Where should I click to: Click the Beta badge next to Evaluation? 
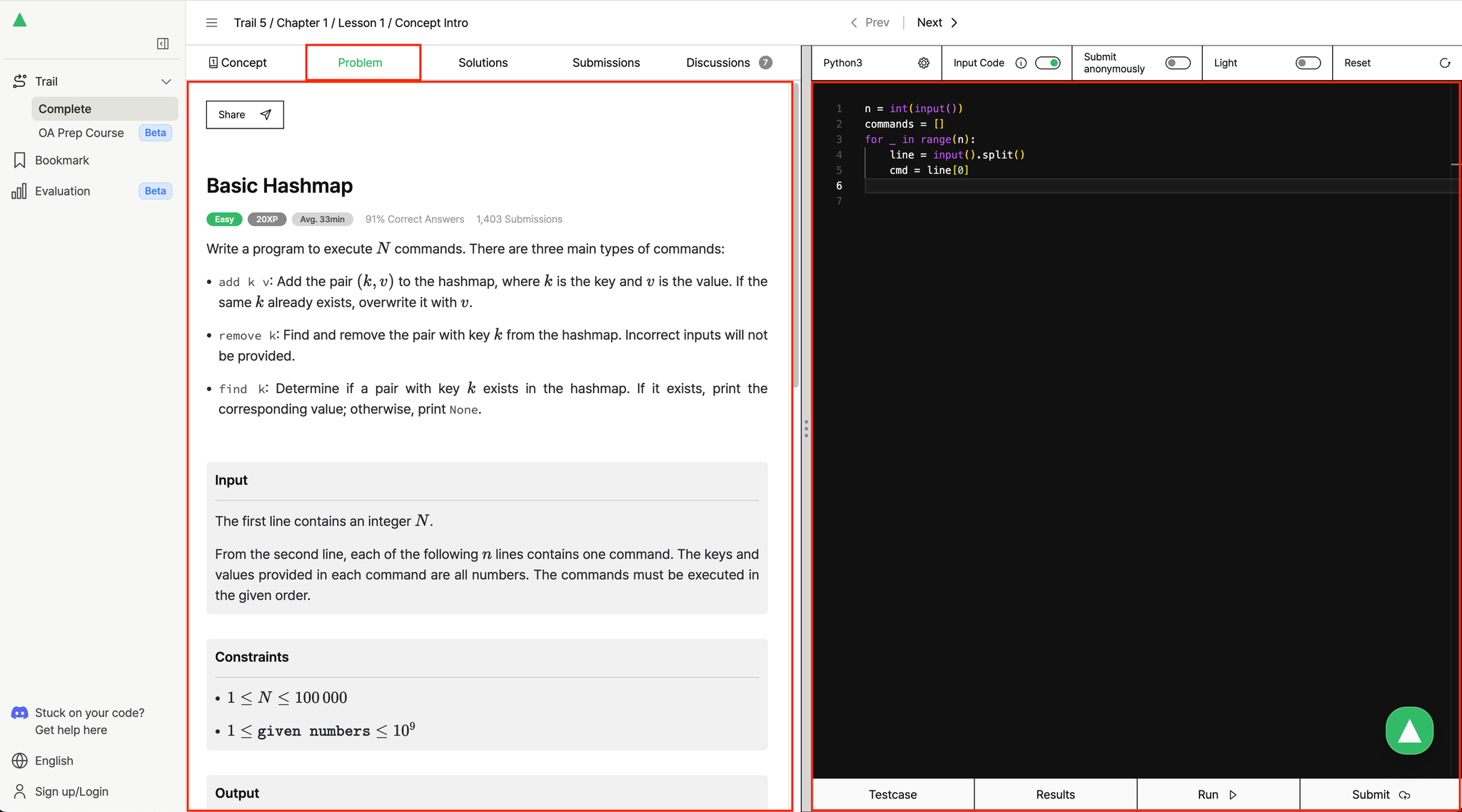pos(156,191)
